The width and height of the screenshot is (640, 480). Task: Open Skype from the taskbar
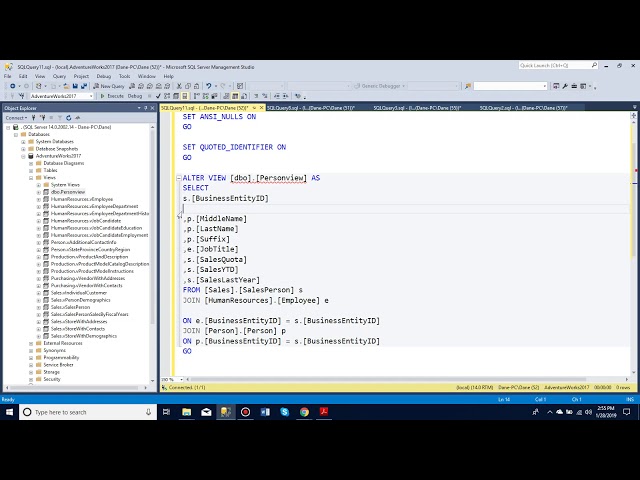point(284,412)
